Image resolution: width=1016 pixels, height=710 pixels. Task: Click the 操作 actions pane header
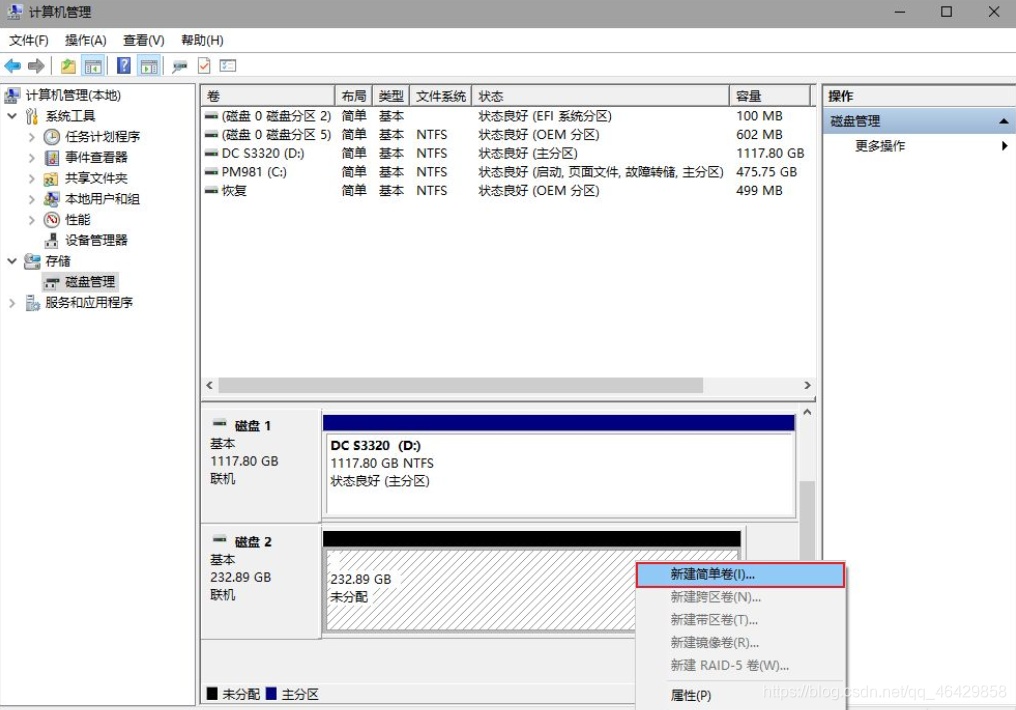click(x=919, y=96)
